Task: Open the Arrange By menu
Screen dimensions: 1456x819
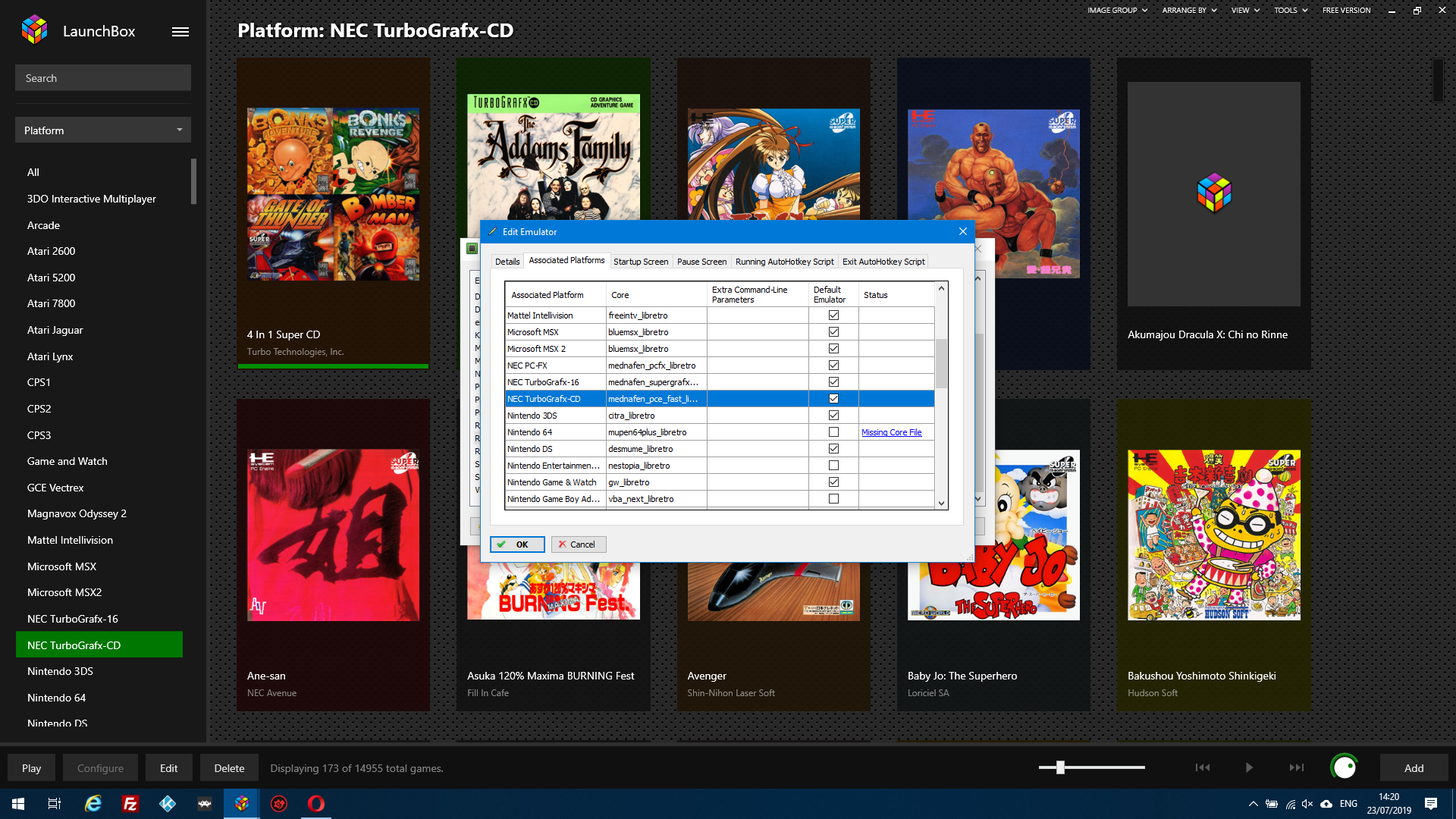Action: [x=1189, y=11]
